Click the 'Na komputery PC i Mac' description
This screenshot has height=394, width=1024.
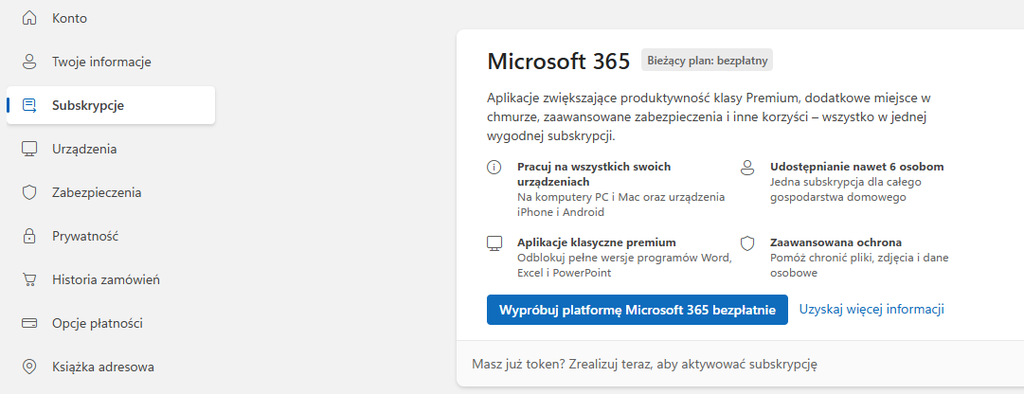[x=621, y=205]
